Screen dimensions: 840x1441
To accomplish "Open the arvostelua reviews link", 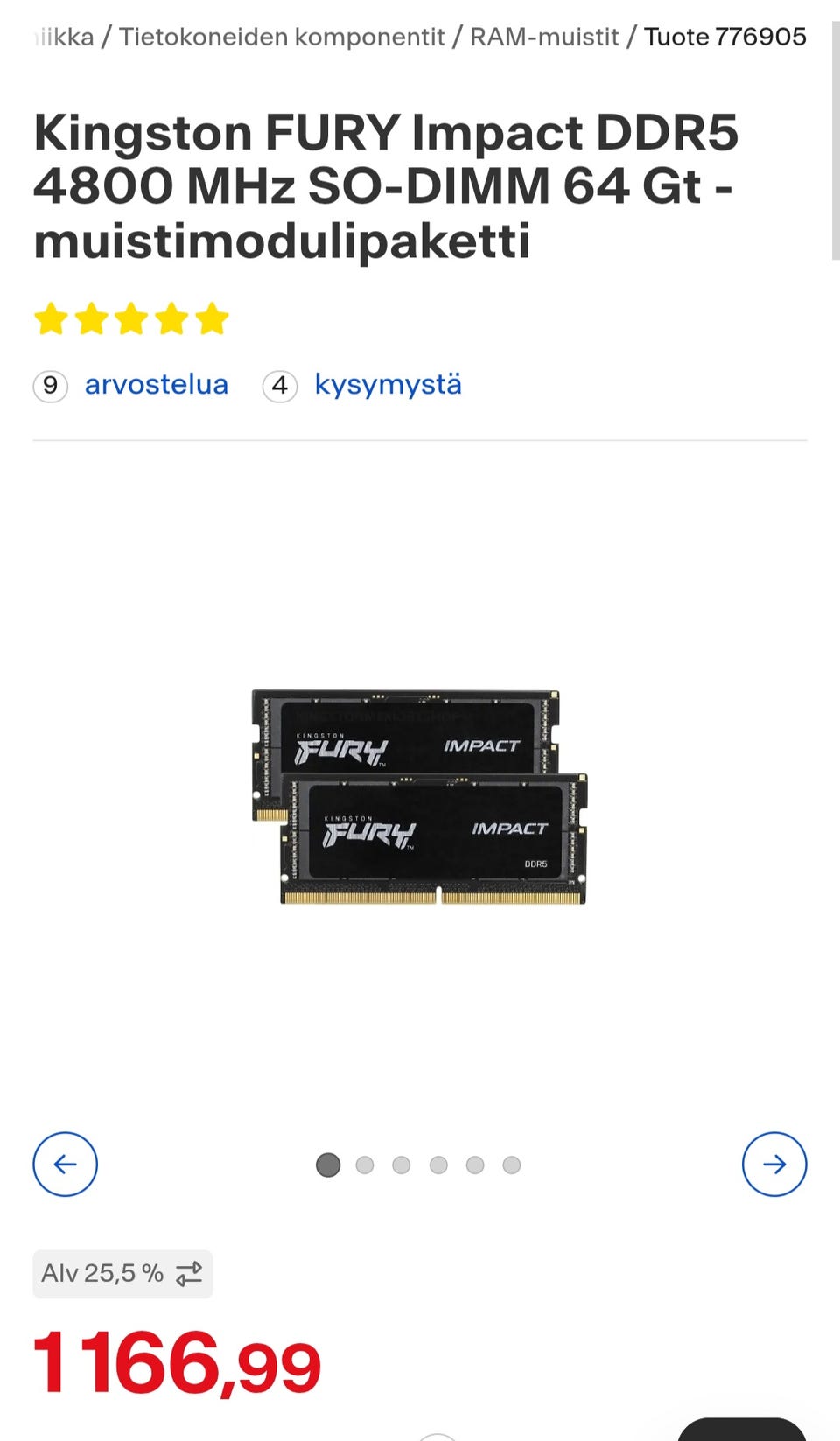I will 157,385.
